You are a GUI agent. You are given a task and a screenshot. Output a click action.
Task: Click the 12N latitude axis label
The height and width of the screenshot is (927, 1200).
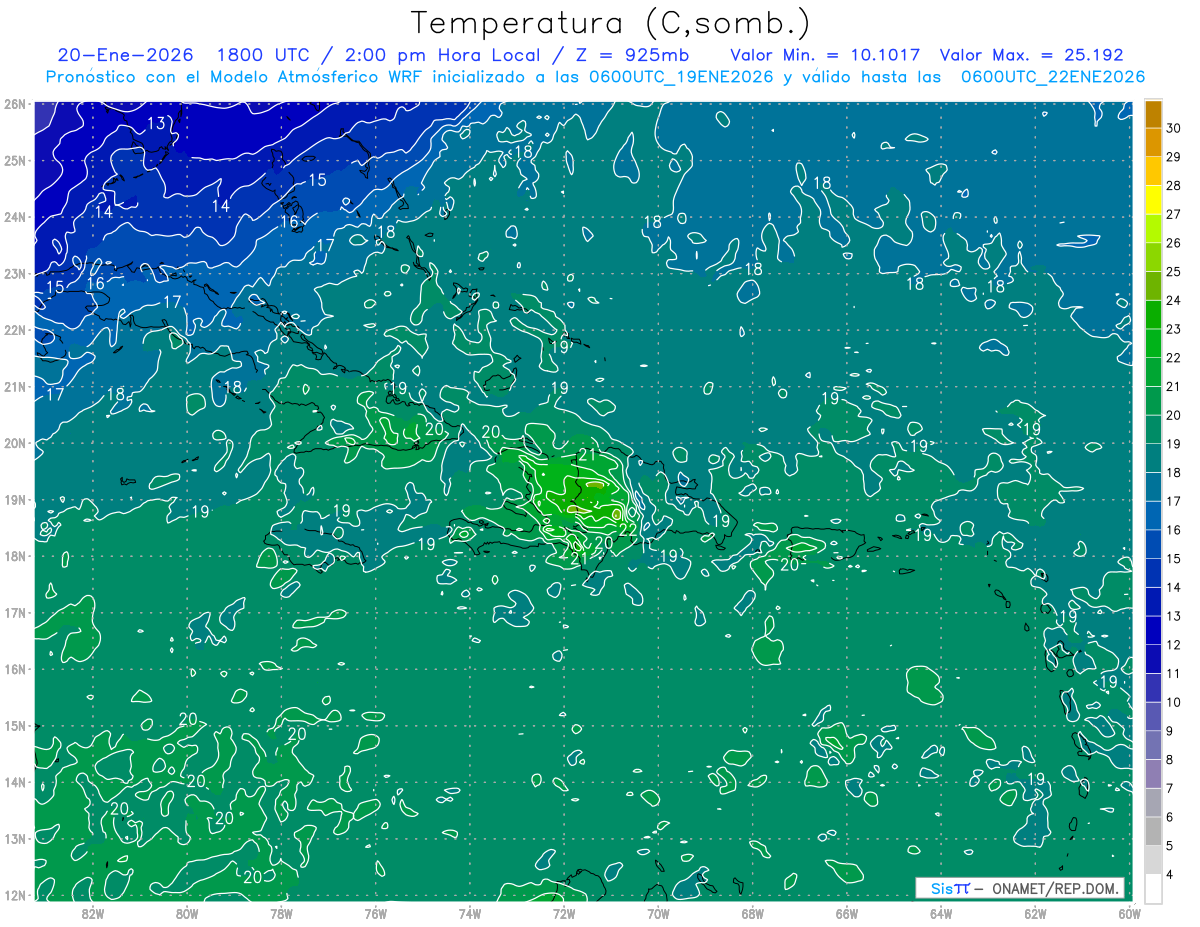(14, 895)
